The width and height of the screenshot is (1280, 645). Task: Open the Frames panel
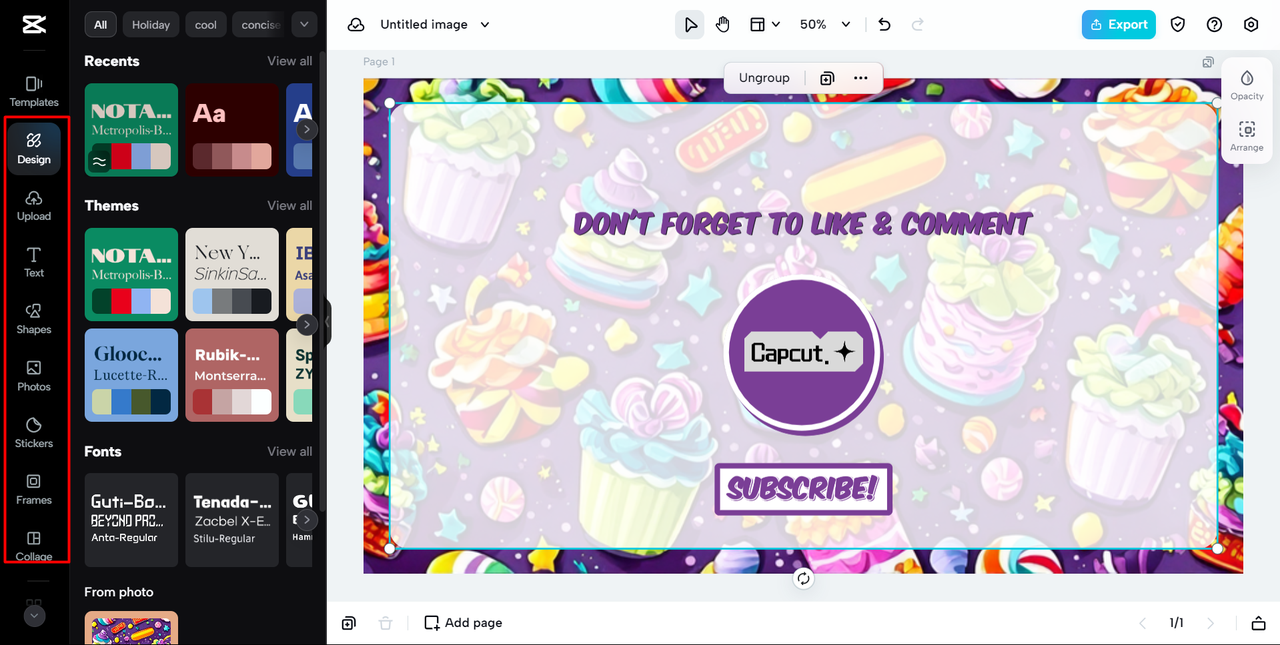(x=34, y=490)
